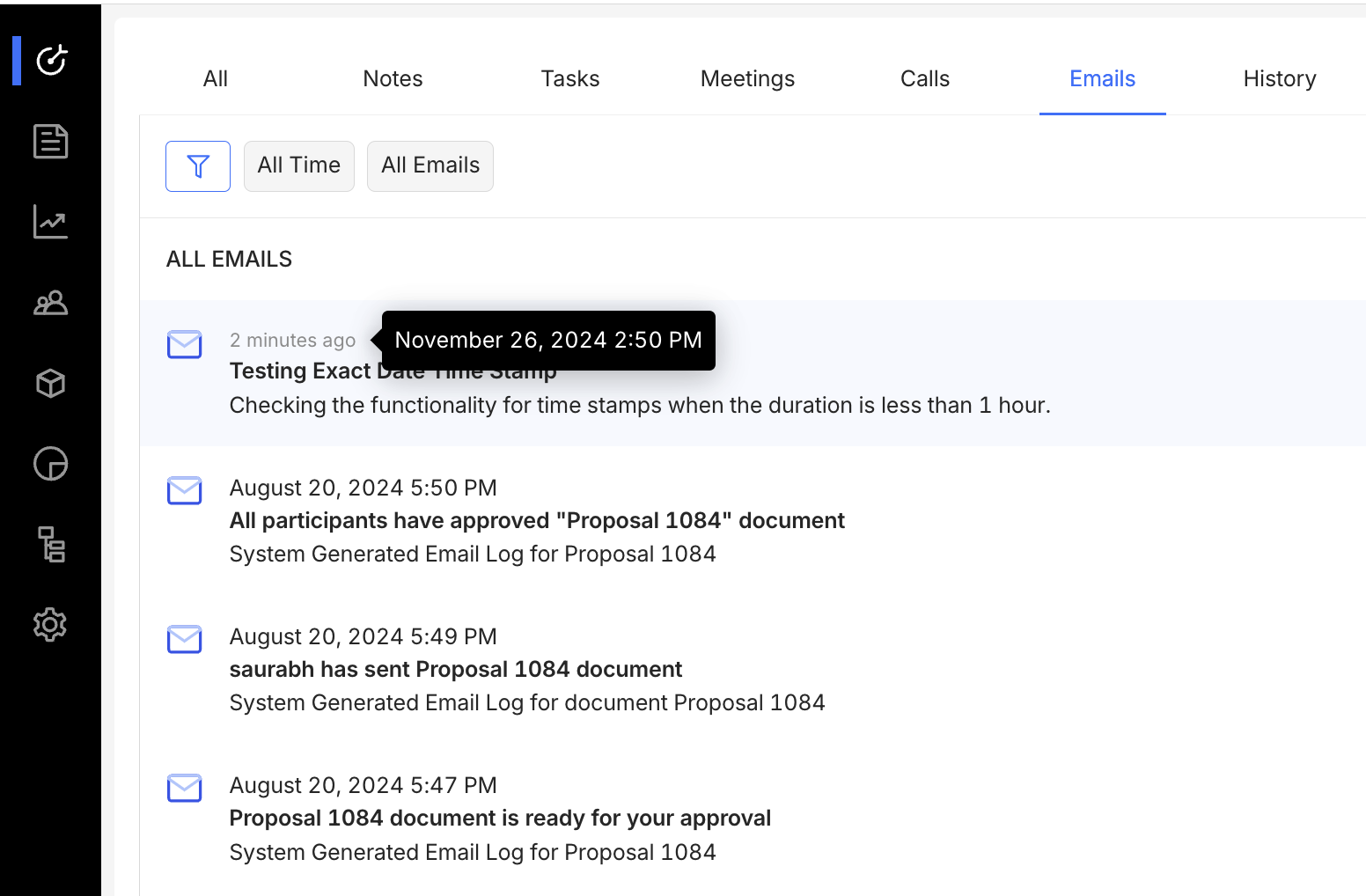1366x896 pixels.
Task: Open 'Proposal 1084 document is ready for your approval'
Action: coord(500,819)
